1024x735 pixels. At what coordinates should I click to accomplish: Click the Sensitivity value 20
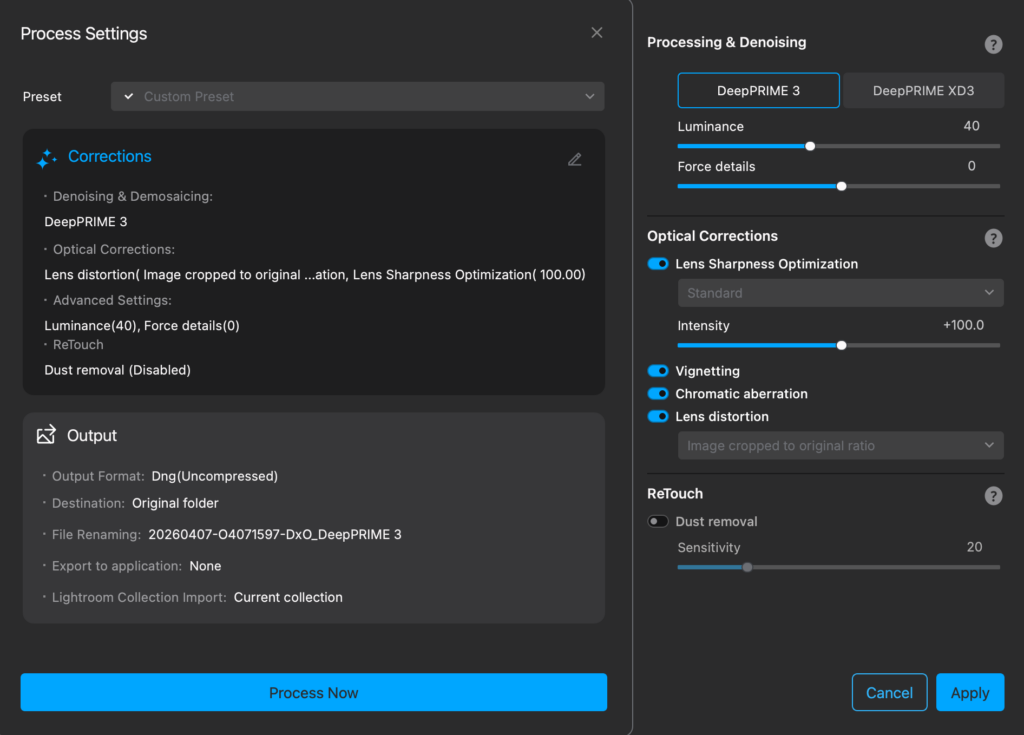[x=974, y=547]
